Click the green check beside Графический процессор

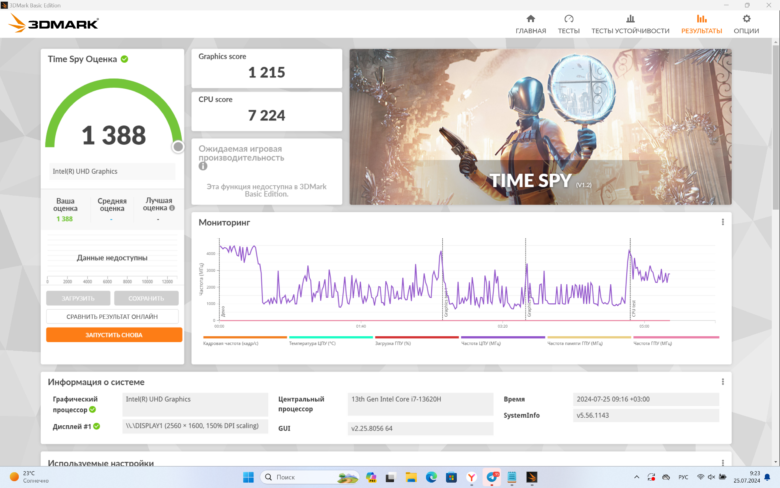click(x=93, y=410)
